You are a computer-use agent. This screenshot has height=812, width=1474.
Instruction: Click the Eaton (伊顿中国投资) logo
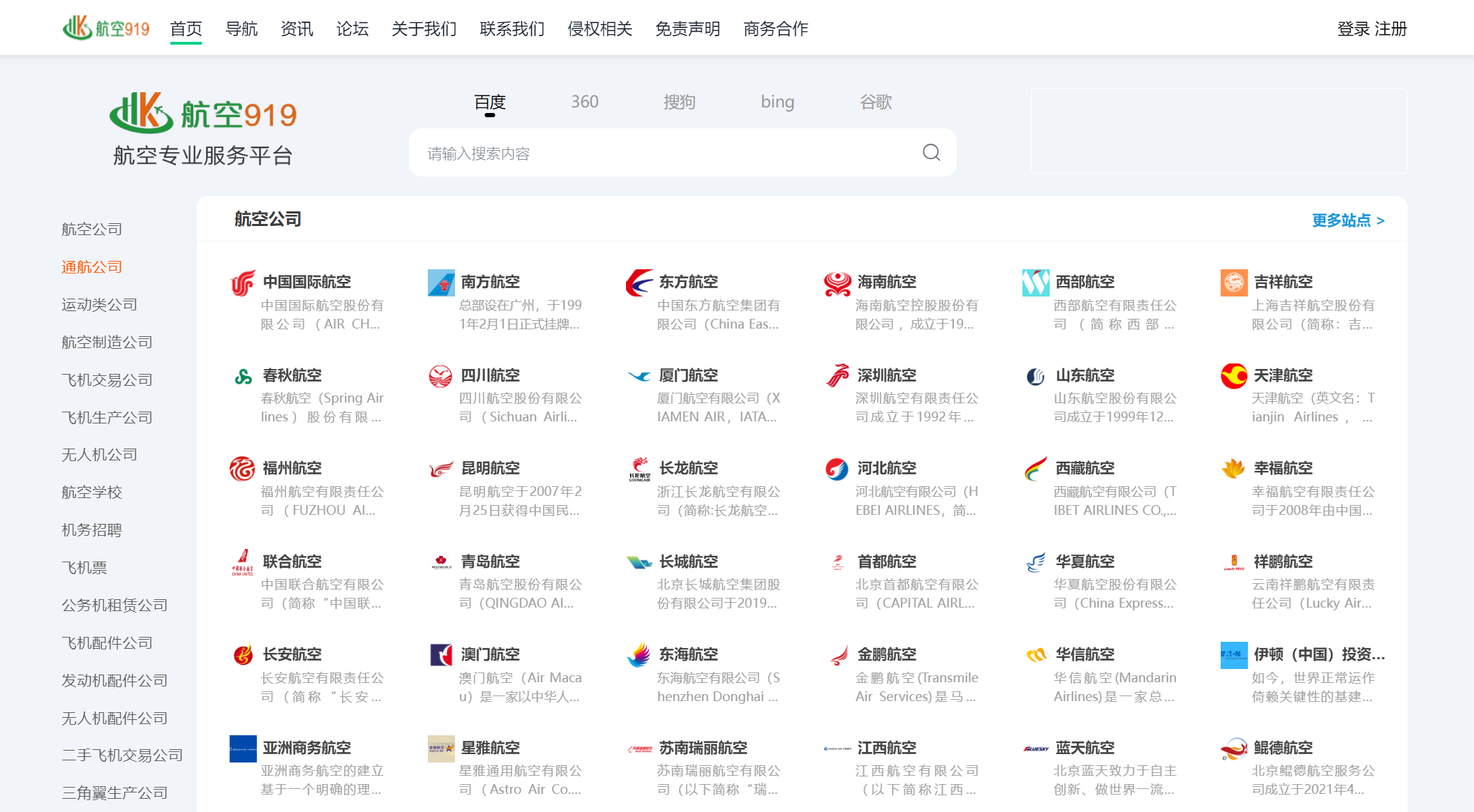[x=1234, y=655]
